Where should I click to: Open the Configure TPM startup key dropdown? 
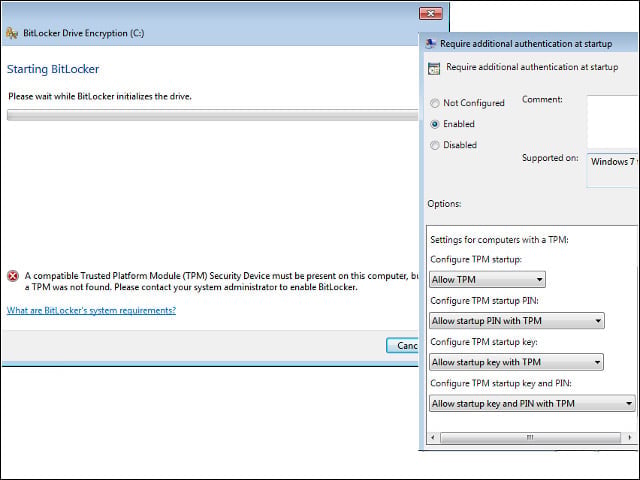516,362
